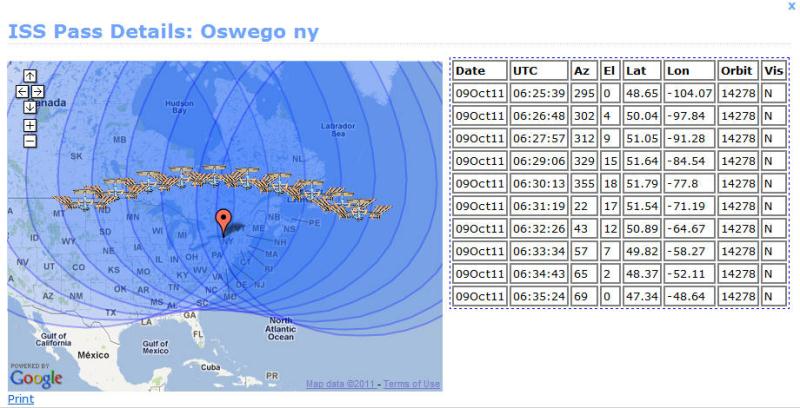This screenshot has width=800, height=408.
Task: Select the Vis column header
Action: [x=773, y=71]
